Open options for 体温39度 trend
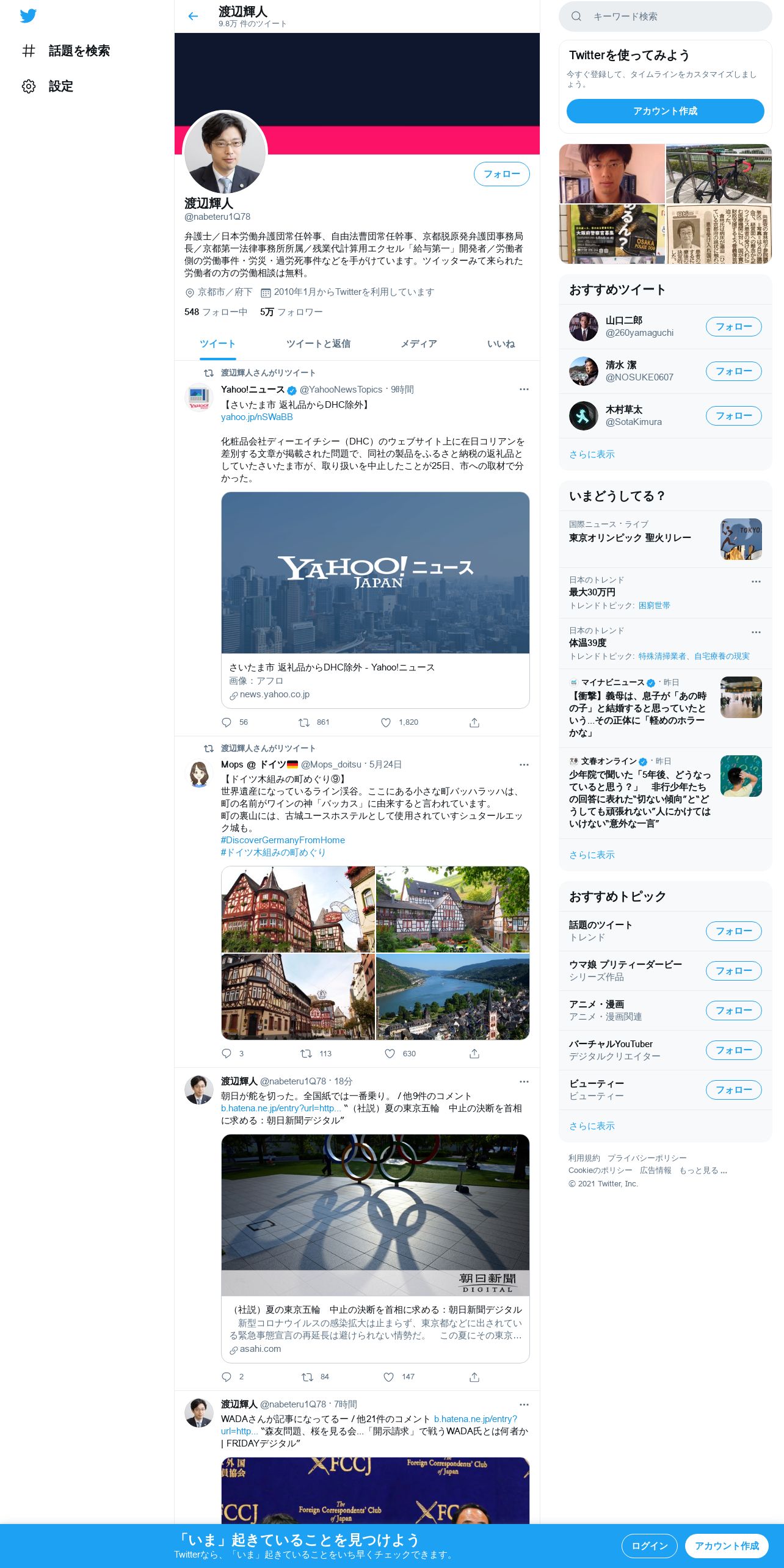The image size is (784, 1568). tap(756, 632)
